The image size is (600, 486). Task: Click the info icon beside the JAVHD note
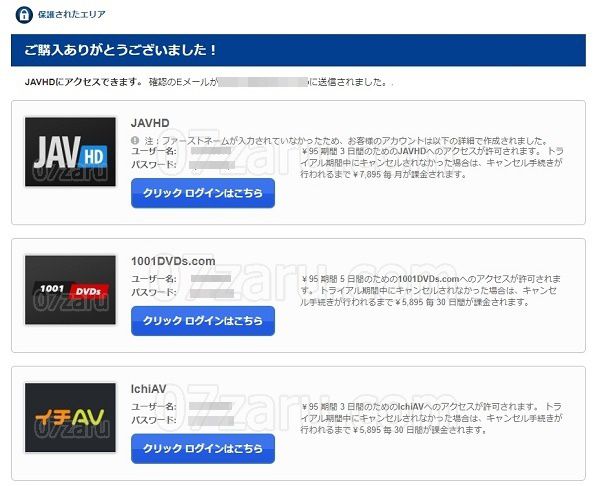pyautogui.click(x=135, y=140)
